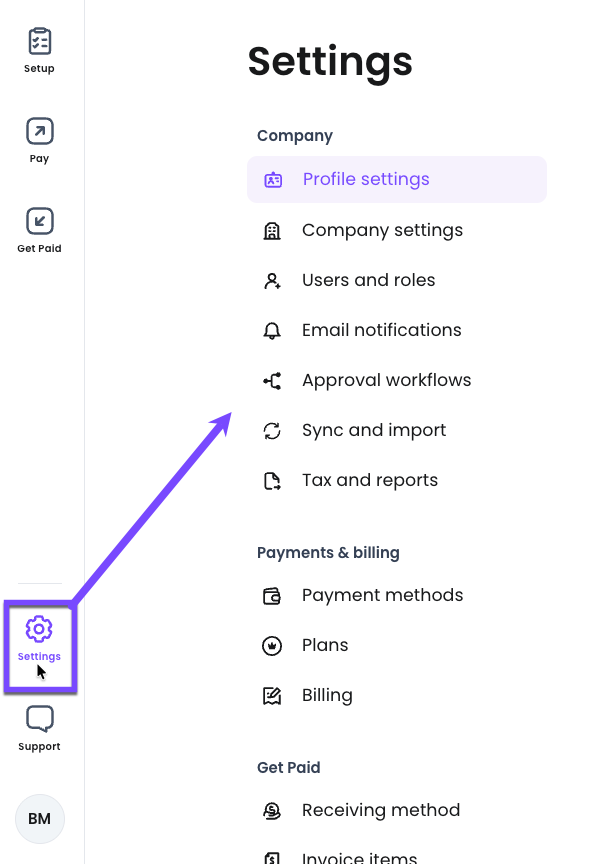615x864 pixels.
Task: Click the BM user avatar
Action: point(40,819)
